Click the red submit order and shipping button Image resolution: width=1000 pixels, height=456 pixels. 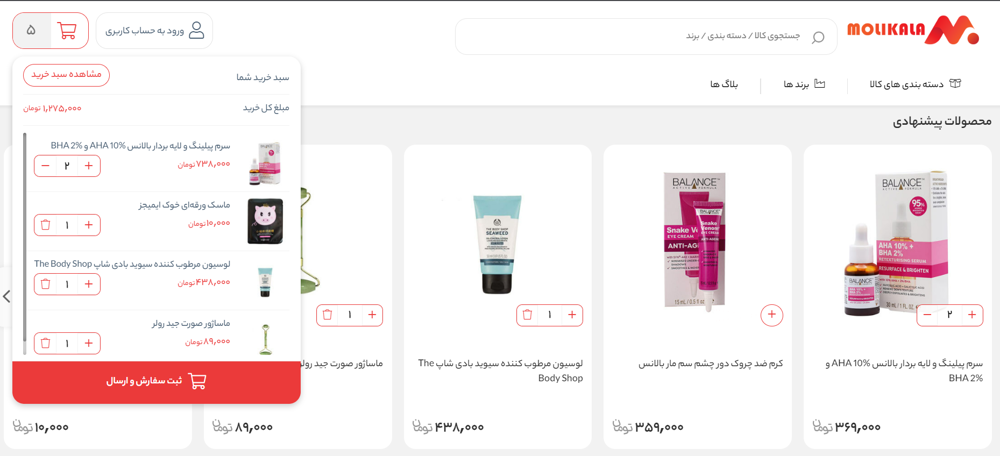click(x=156, y=382)
